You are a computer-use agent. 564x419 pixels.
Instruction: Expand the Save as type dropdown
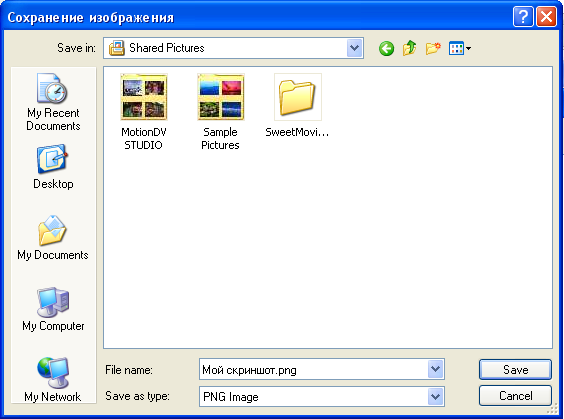tap(435, 396)
